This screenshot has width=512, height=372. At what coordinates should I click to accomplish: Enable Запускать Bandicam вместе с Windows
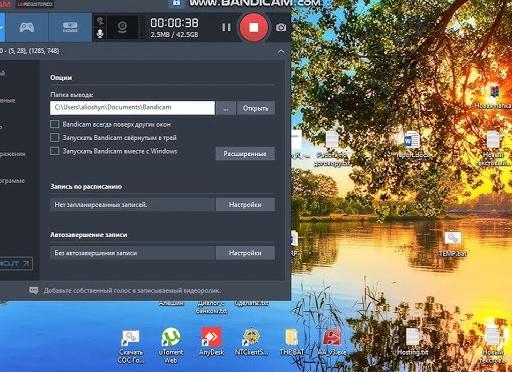tap(54, 151)
